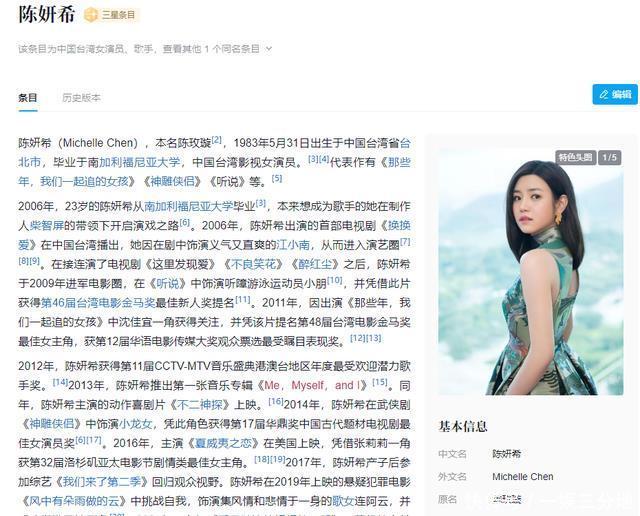Open citation reference [2] superscript
Screen dimensions: 640x516
pyautogui.click(x=216, y=140)
